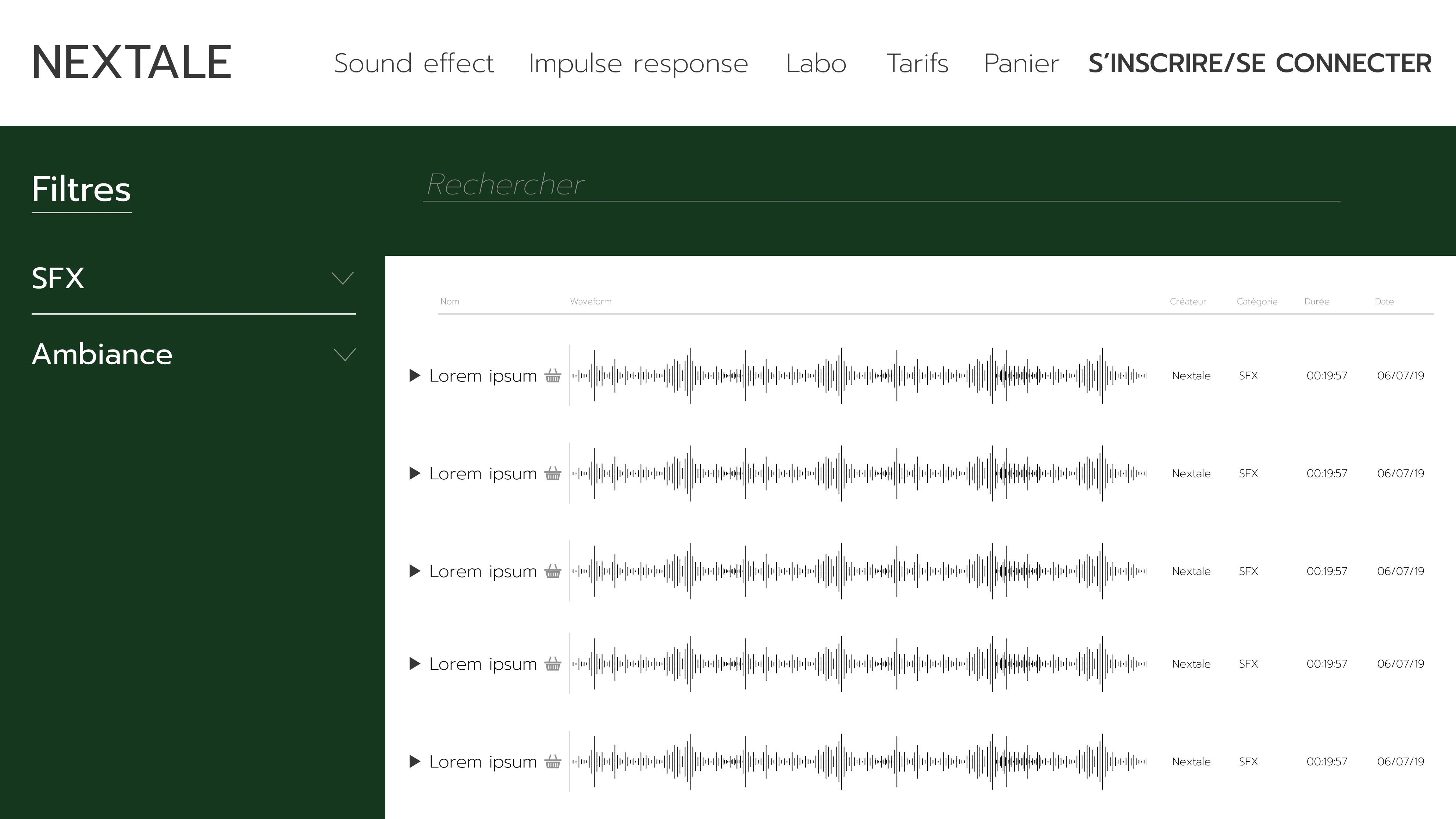Play the third Lorem ipsum sound
This screenshot has width=1456, height=819.
click(415, 571)
